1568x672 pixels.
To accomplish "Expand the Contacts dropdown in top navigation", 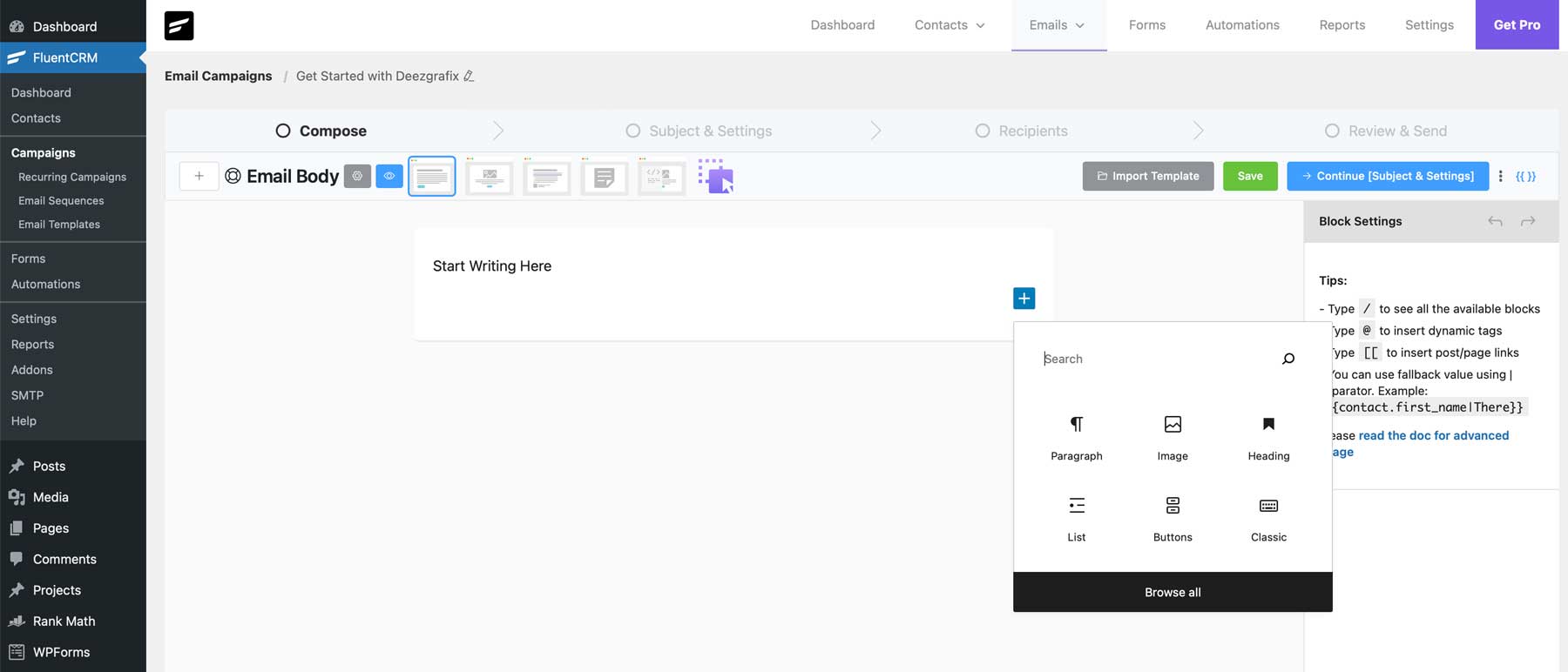I will click(x=950, y=25).
